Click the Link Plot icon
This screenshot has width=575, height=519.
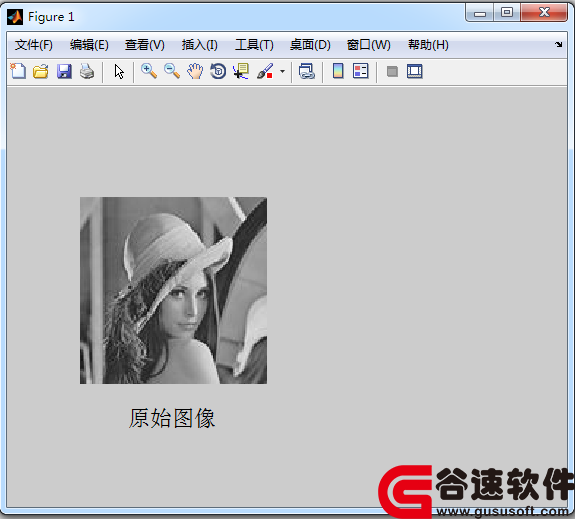pos(307,71)
